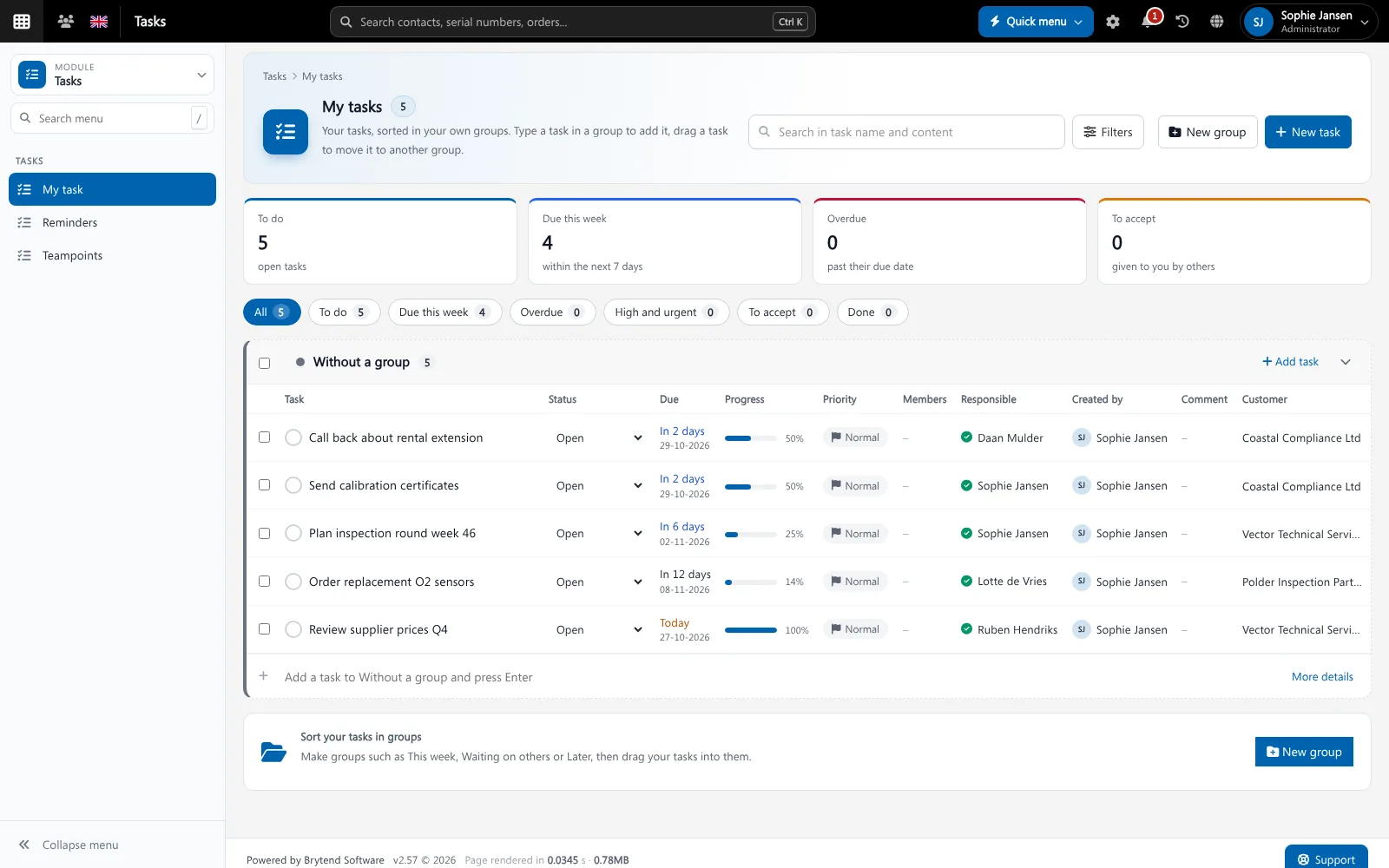Check the 'Call back about rental extension' row
Viewport: 1389px width, 868px height.
coord(265,437)
